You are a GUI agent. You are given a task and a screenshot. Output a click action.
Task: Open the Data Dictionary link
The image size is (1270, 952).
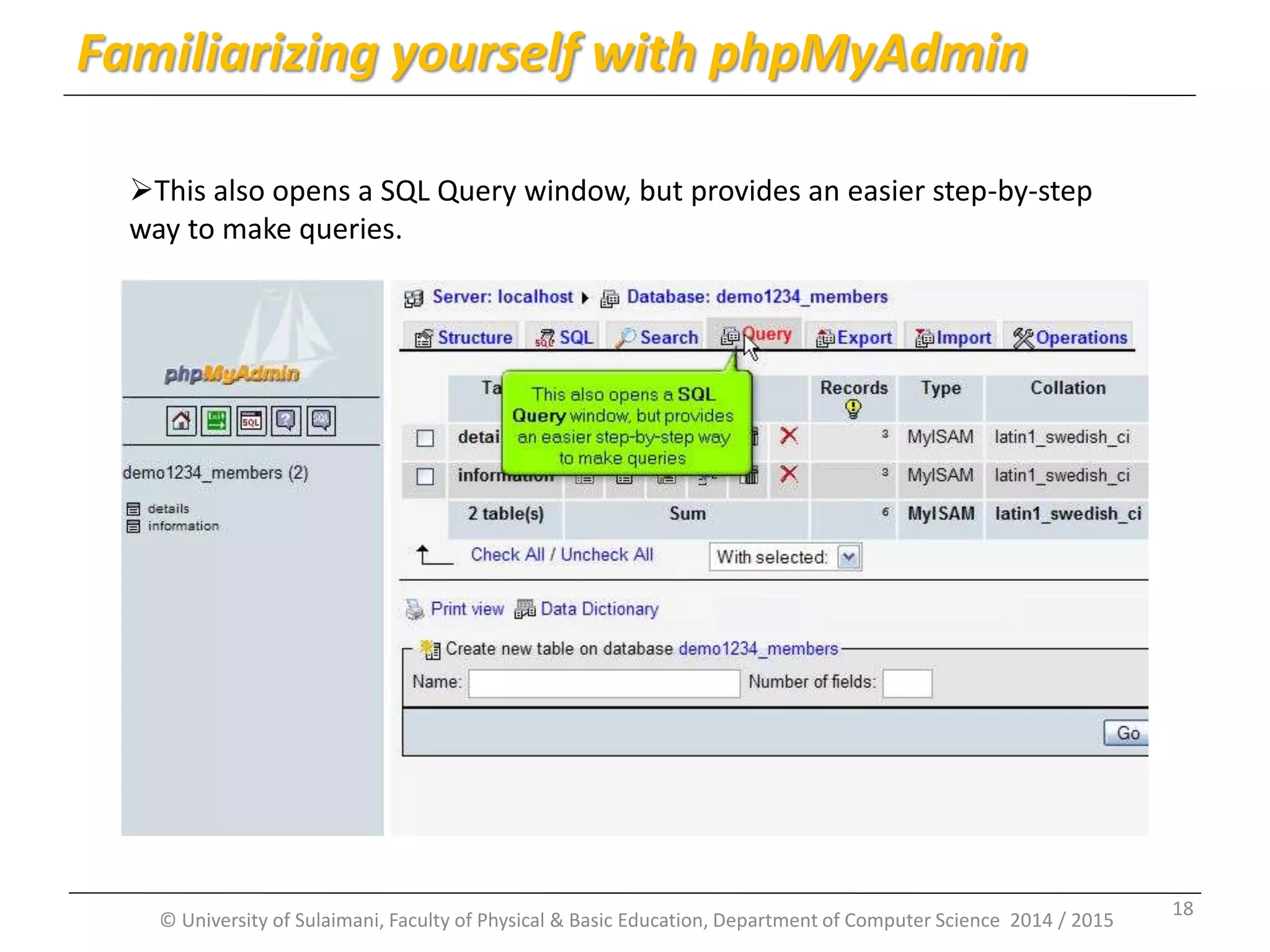click(x=599, y=609)
